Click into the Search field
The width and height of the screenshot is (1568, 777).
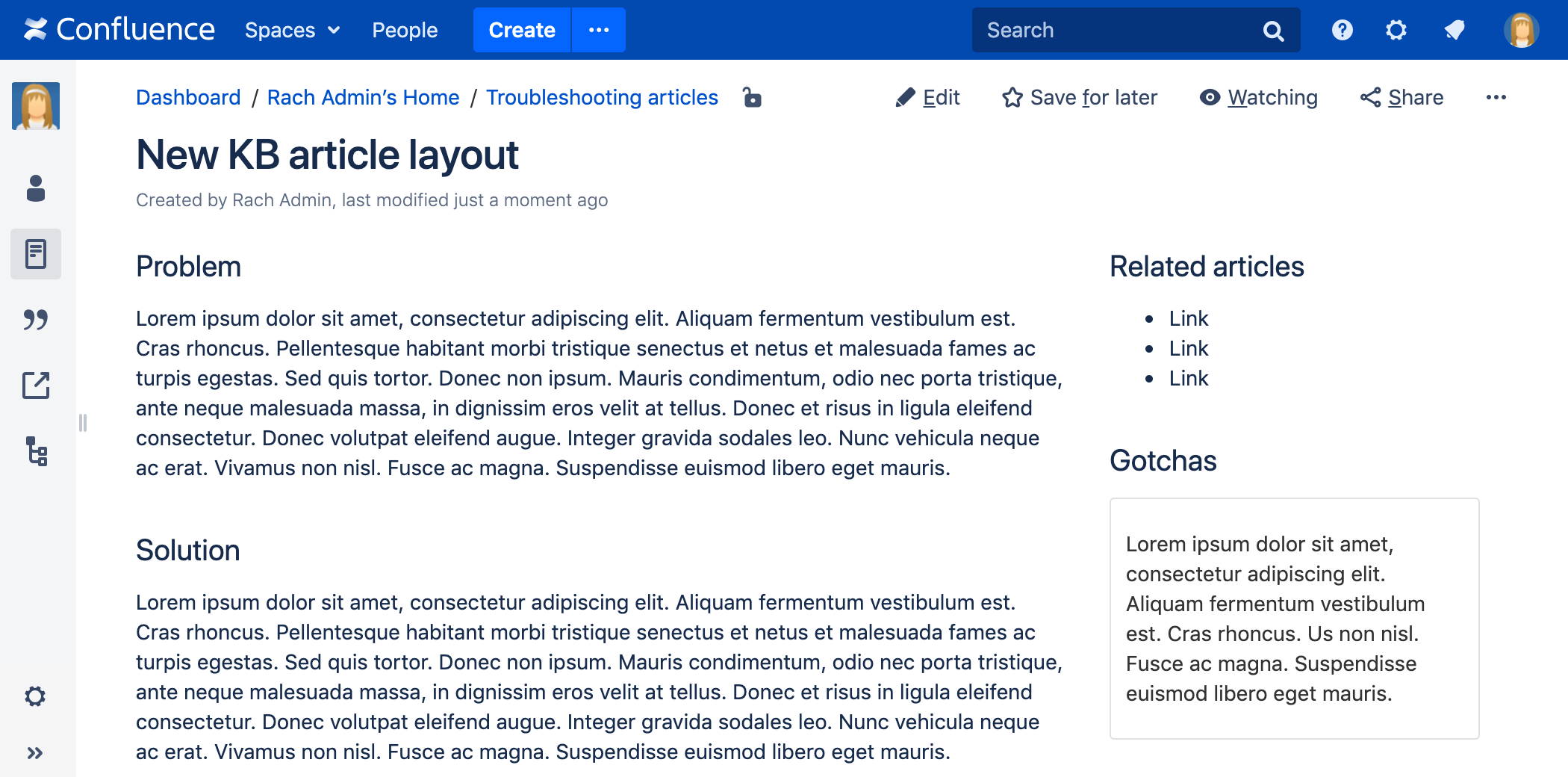(x=1120, y=30)
